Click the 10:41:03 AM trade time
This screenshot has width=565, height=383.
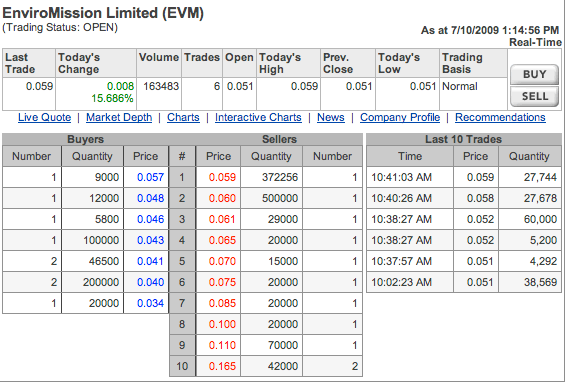[x=401, y=177]
